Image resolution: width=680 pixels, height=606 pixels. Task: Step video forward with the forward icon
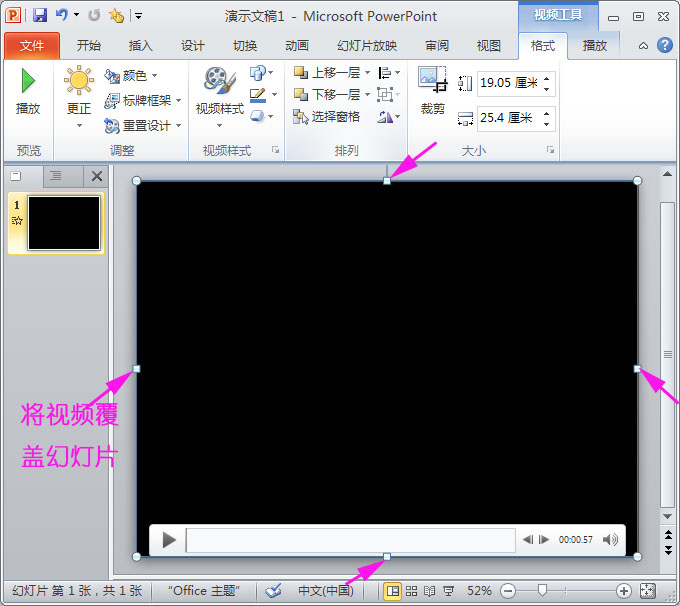(544, 540)
